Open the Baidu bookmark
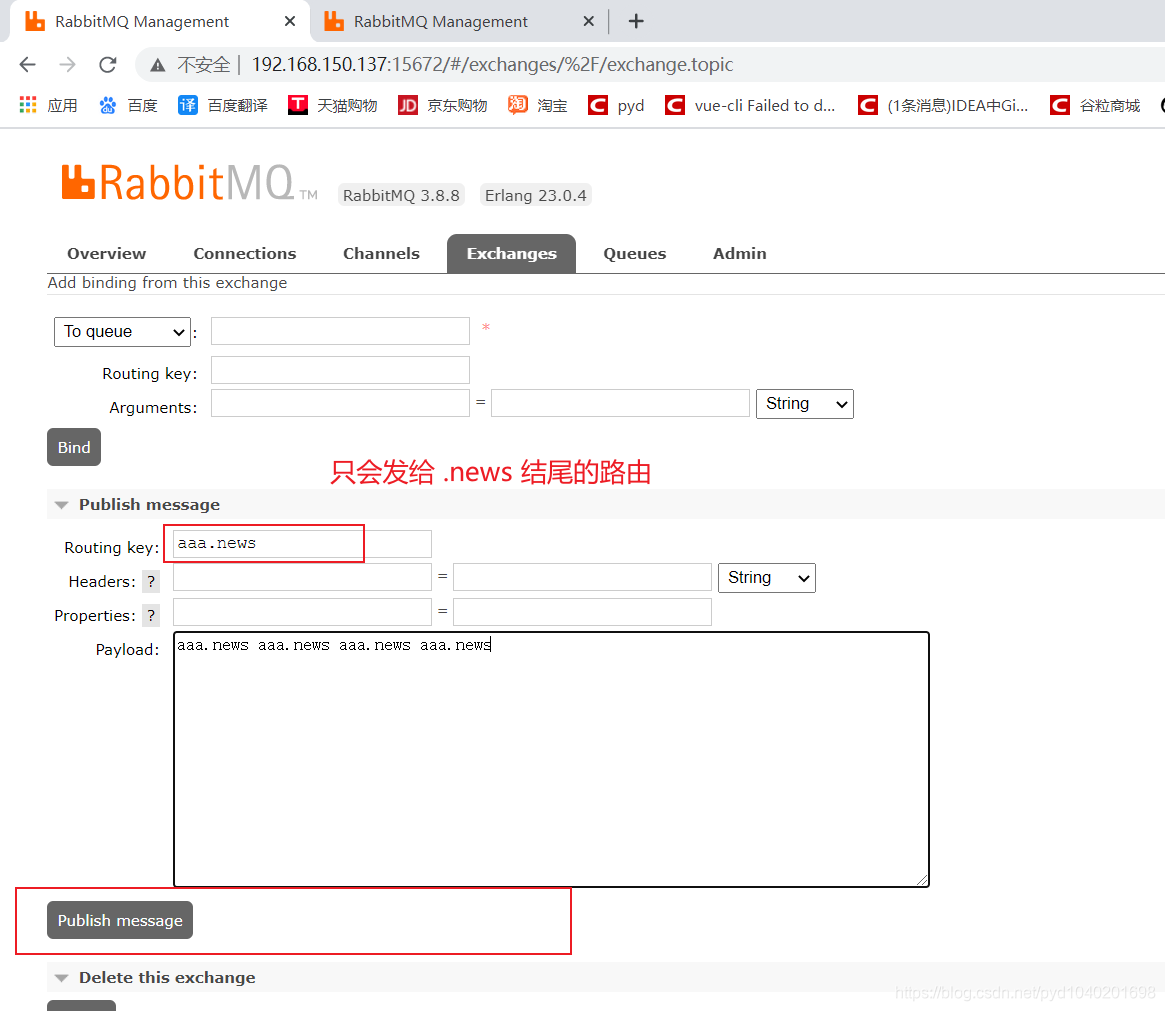1165x1011 pixels. click(x=128, y=105)
